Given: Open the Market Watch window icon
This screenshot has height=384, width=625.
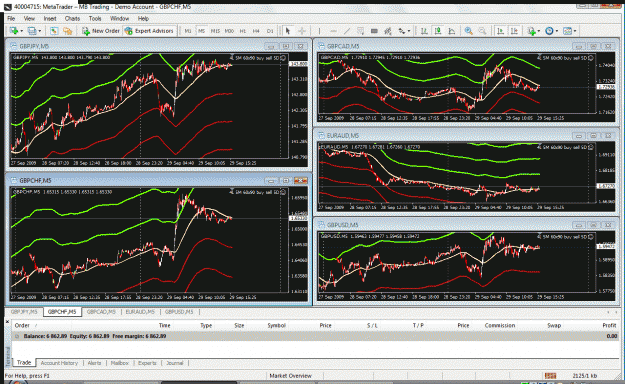Looking at the screenshot, I should coord(54,31).
